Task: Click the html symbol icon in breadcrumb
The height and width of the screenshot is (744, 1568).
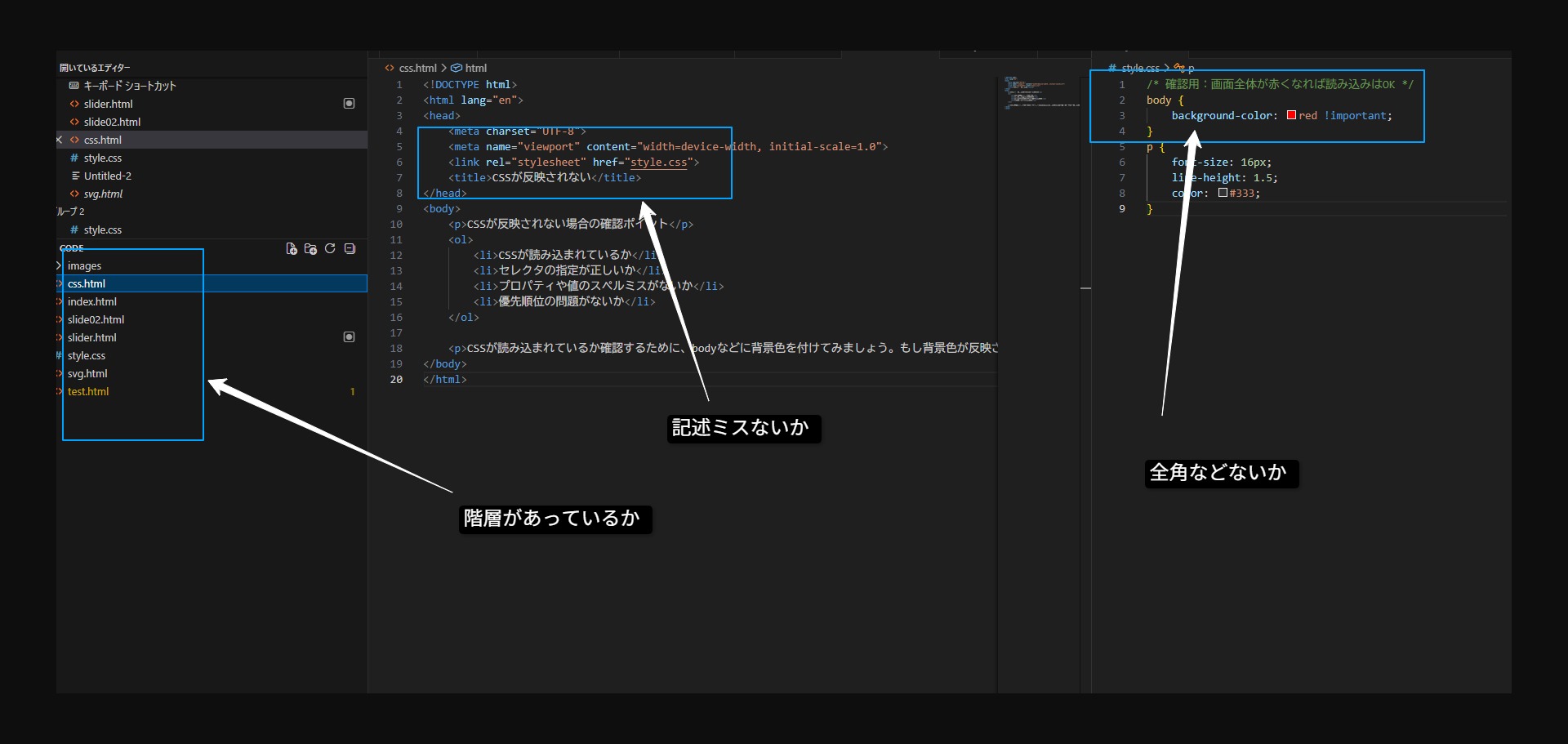Action: (457, 69)
